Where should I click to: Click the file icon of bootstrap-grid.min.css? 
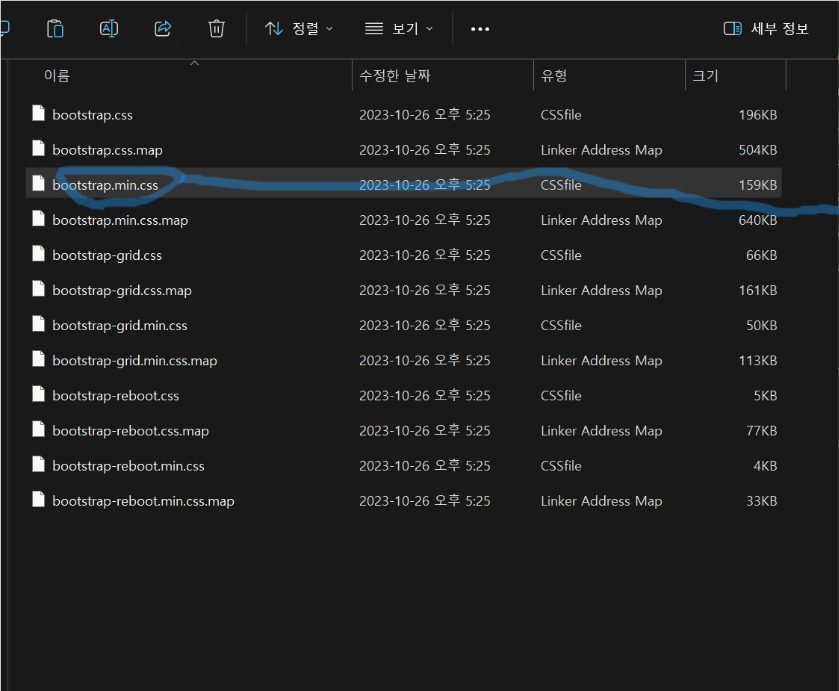38,323
